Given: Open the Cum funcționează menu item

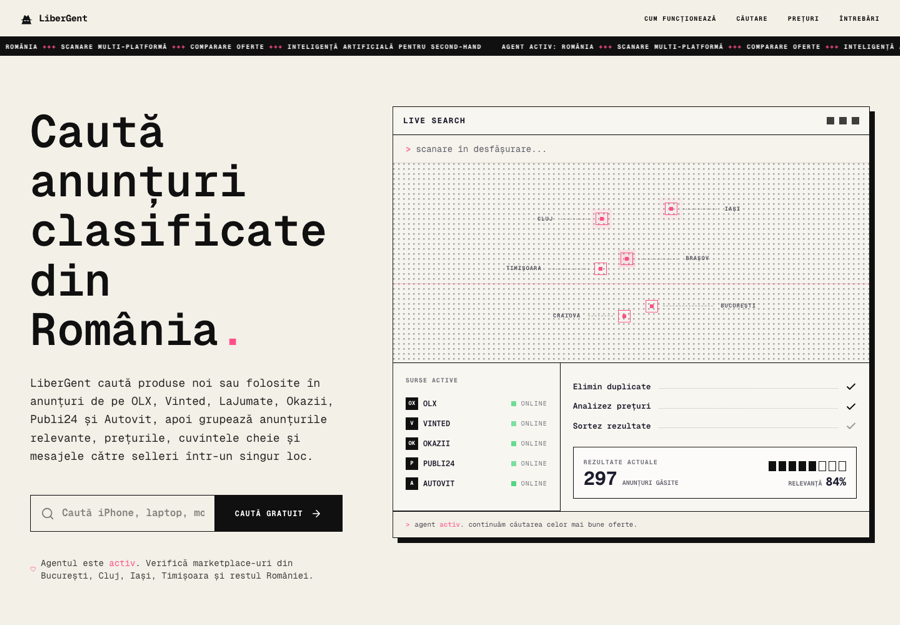Looking at the screenshot, I should point(680,19).
